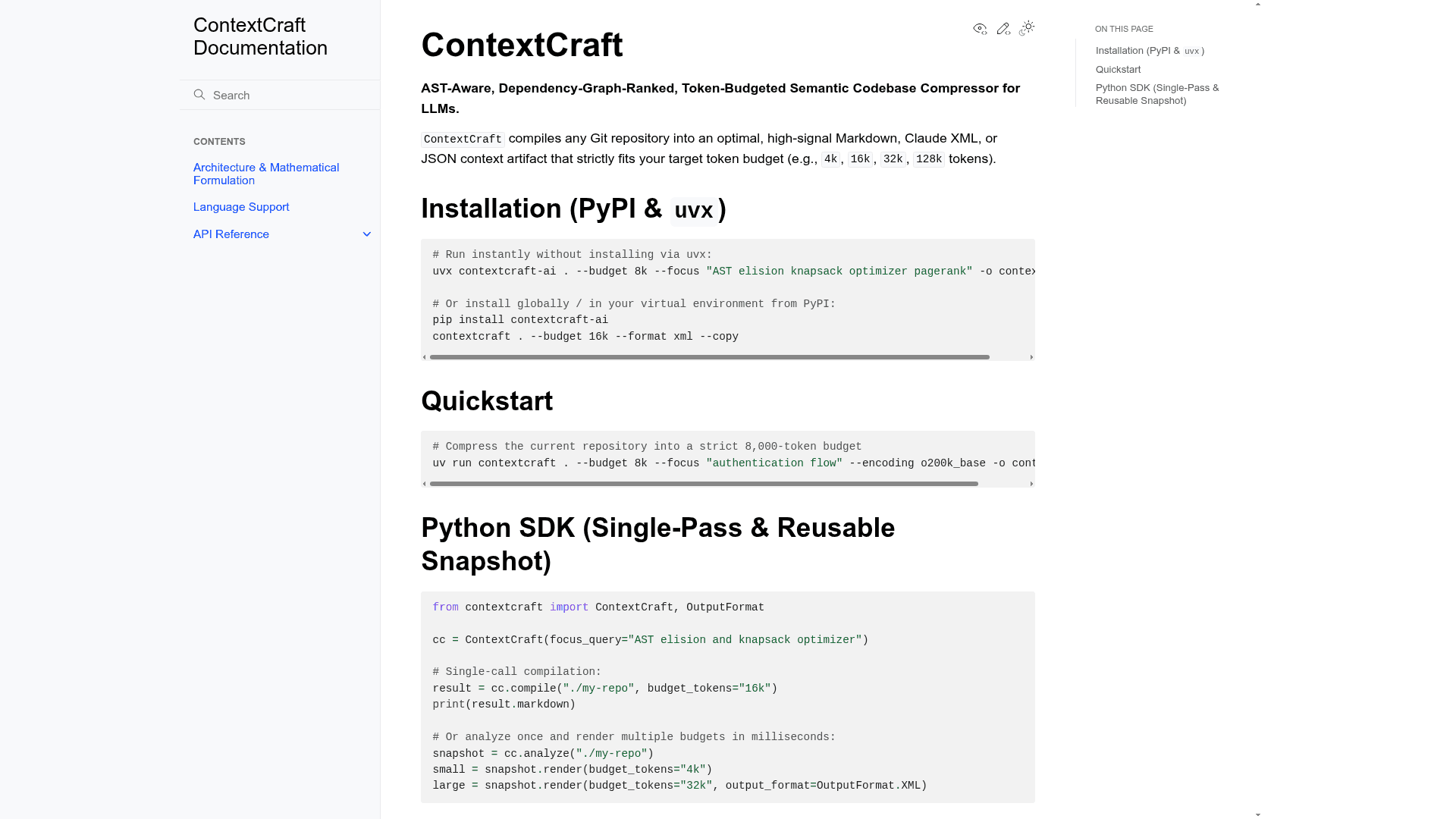Jump to Python SDK section in page outline
The height and width of the screenshot is (819, 1456).
1157,94
